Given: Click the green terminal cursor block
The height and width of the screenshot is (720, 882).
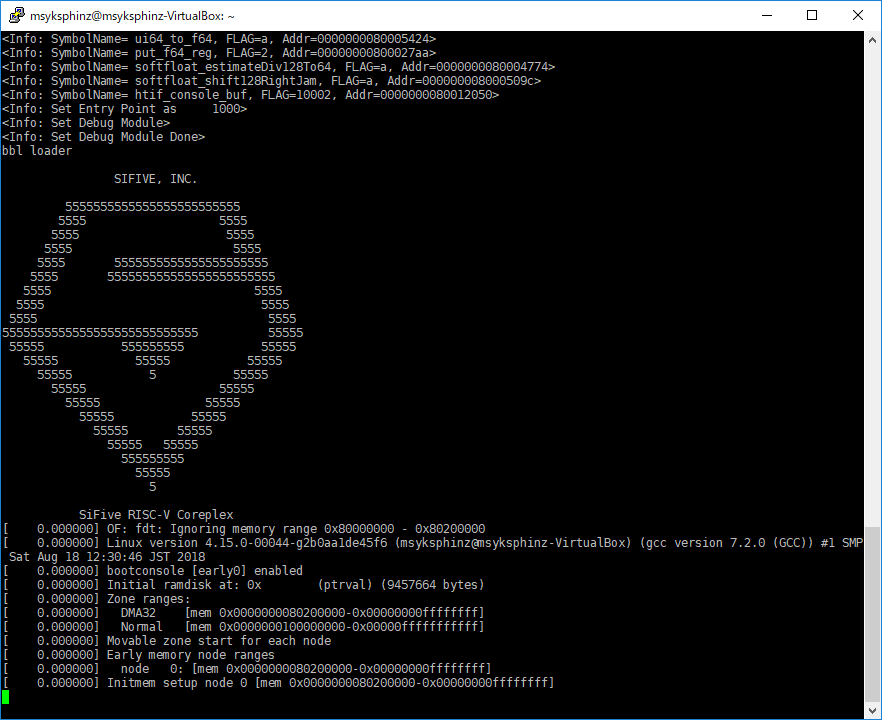Looking at the screenshot, I should [6, 697].
